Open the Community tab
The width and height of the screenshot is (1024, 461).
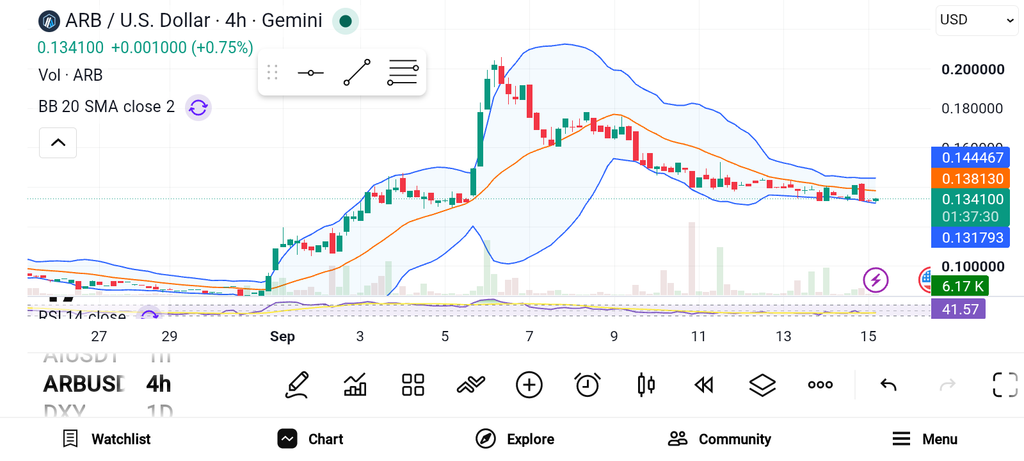point(720,439)
